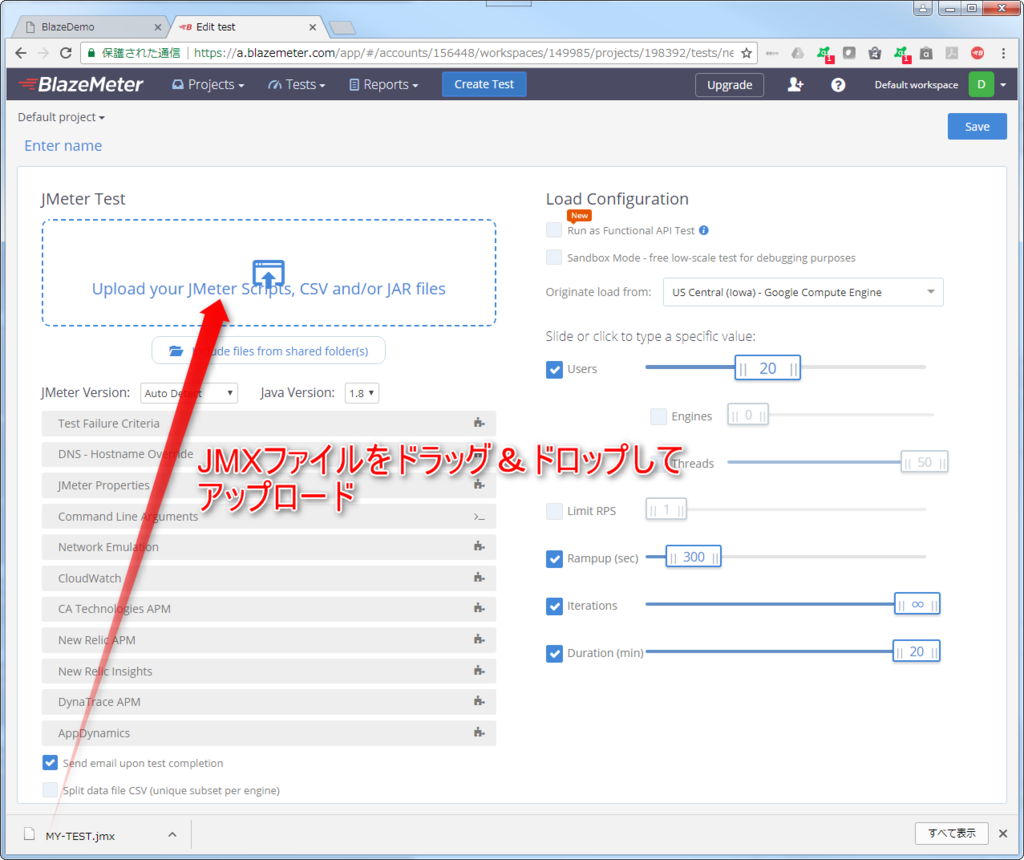Click the plugin icon on DynaTrace APM row

[479, 701]
